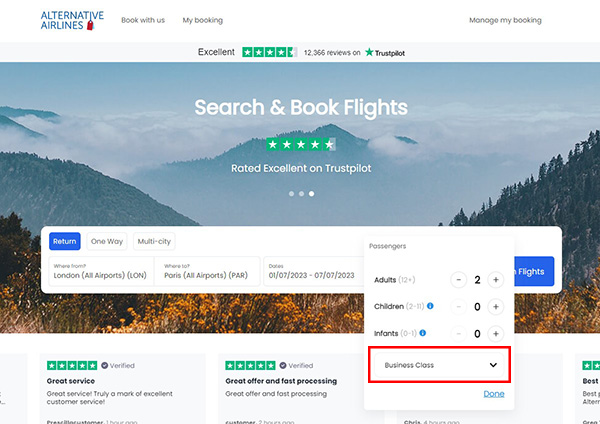
Task: Click the Adults (12+) label
Action: tap(395, 280)
